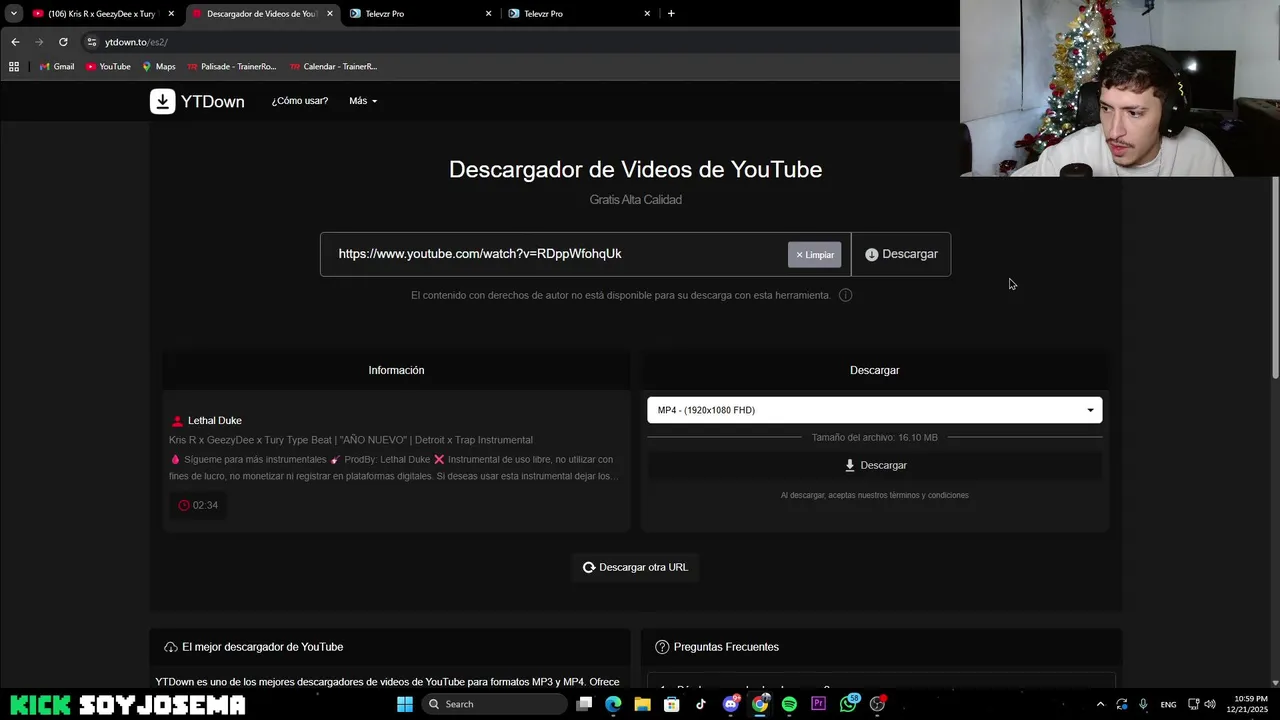The height and width of the screenshot is (720, 1280).
Task: Go back with the browser back arrow
Action: 15,42
